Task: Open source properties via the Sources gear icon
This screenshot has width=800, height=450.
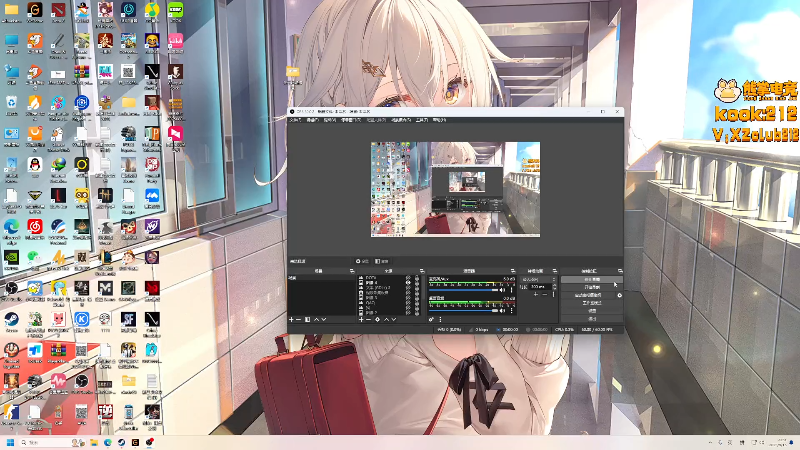Action: coord(378,319)
